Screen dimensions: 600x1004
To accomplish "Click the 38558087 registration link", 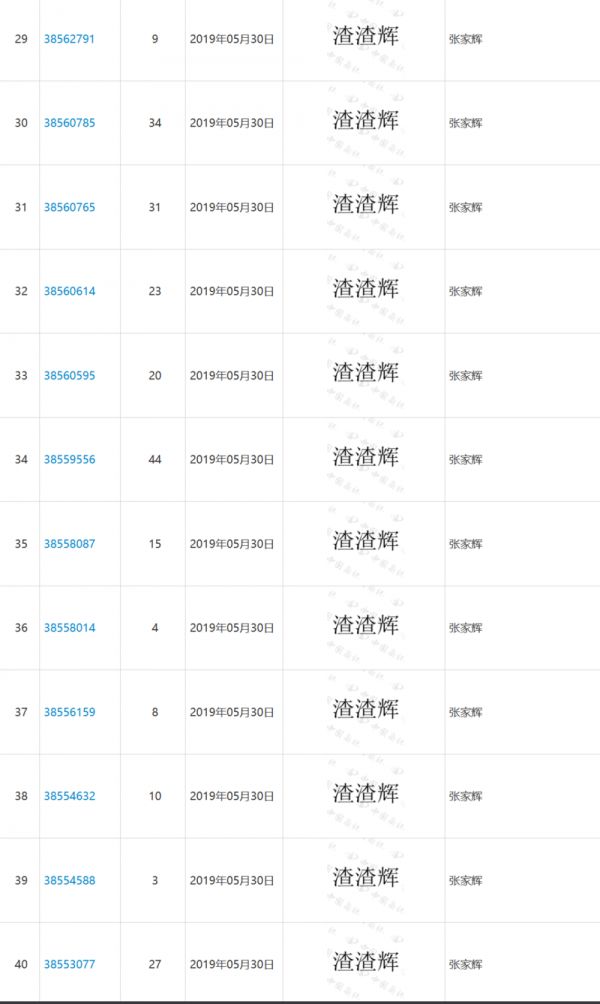I will (69, 544).
